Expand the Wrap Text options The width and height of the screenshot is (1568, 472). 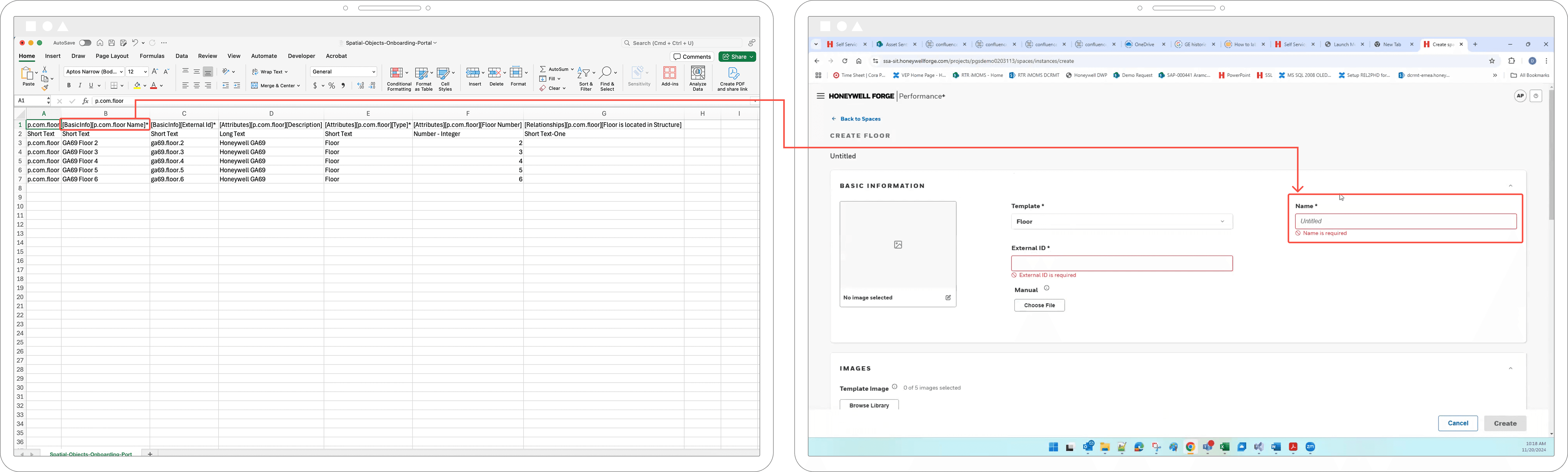pos(286,72)
